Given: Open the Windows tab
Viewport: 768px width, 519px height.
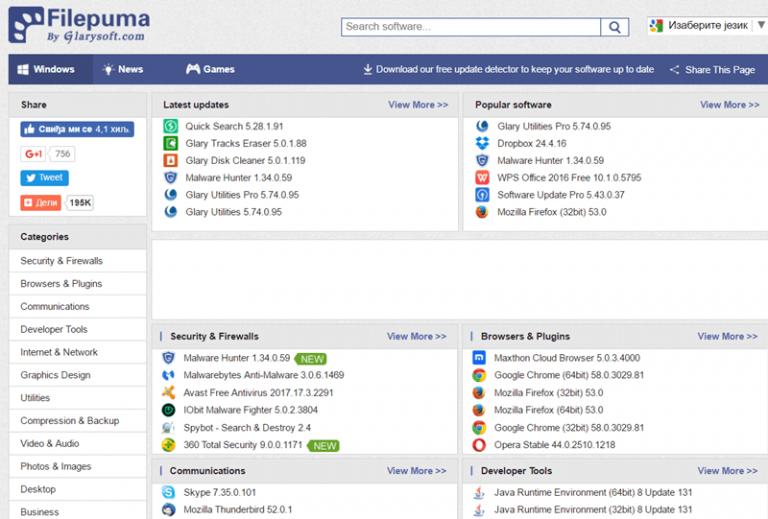Looking at the screenshot, I should (50, 69).
